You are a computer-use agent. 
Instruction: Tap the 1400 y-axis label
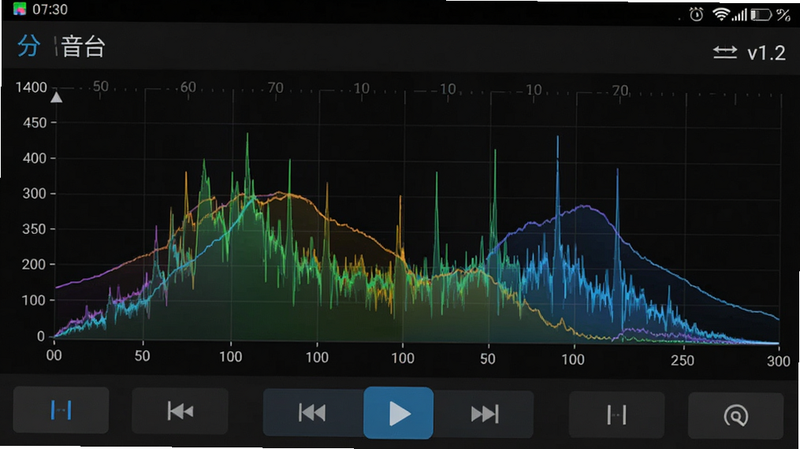[31, 88]
